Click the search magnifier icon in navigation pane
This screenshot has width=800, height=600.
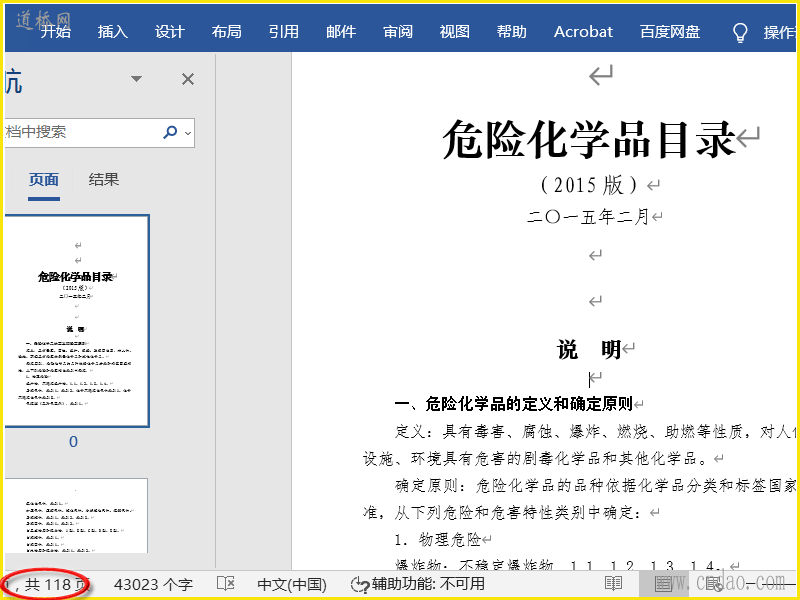(170, 132)
